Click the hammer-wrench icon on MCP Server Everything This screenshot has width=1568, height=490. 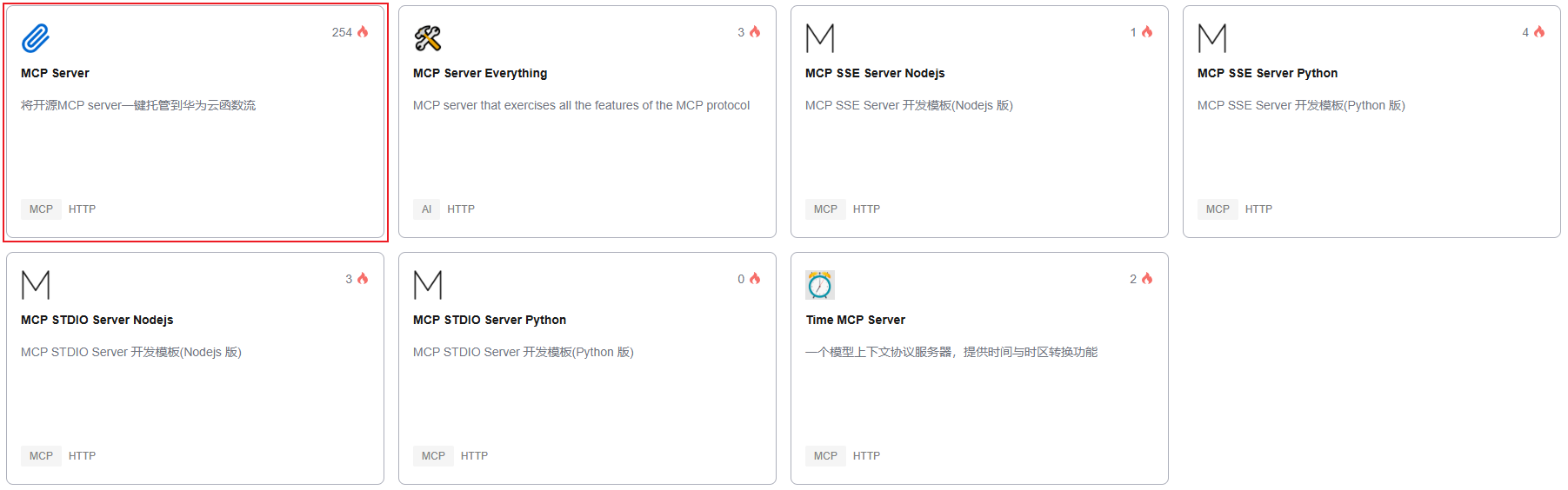point(428,38)
